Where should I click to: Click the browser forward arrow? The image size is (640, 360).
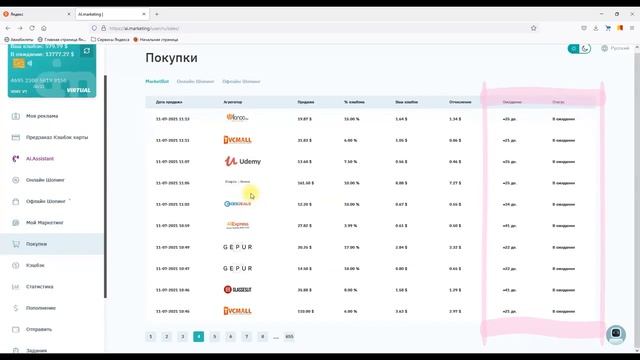pos(20,28)
